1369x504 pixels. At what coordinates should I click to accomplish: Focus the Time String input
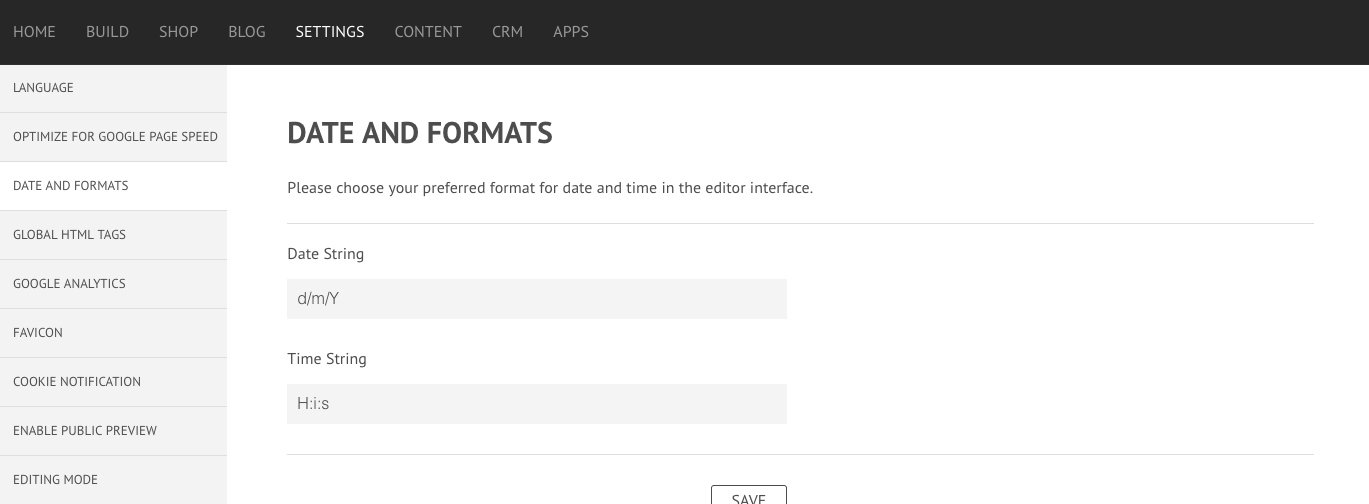coord(537,404)
